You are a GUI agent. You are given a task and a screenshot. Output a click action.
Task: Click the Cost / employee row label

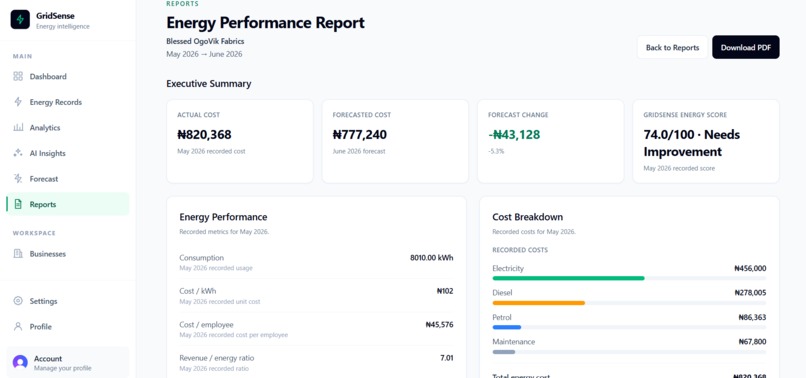[x=206, y=325]
